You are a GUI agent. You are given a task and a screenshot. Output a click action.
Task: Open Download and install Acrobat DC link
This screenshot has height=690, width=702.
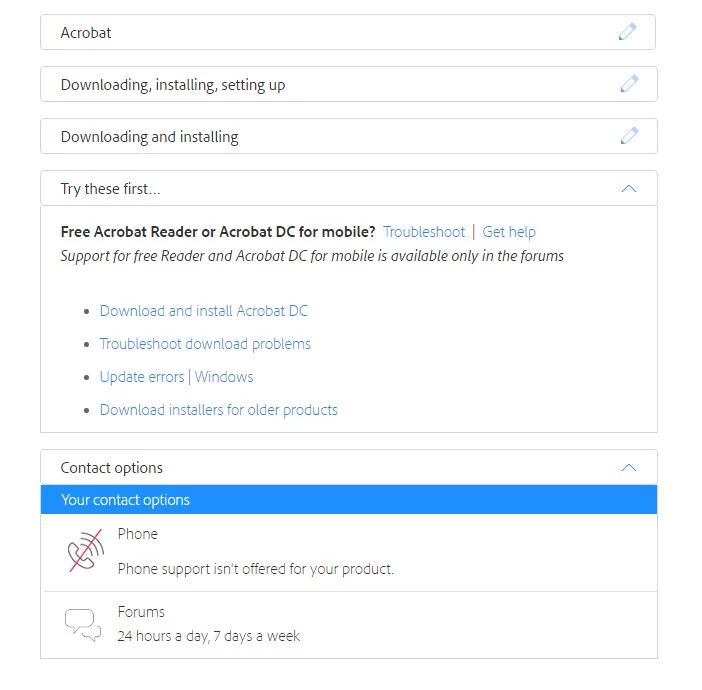coord(204,311)
